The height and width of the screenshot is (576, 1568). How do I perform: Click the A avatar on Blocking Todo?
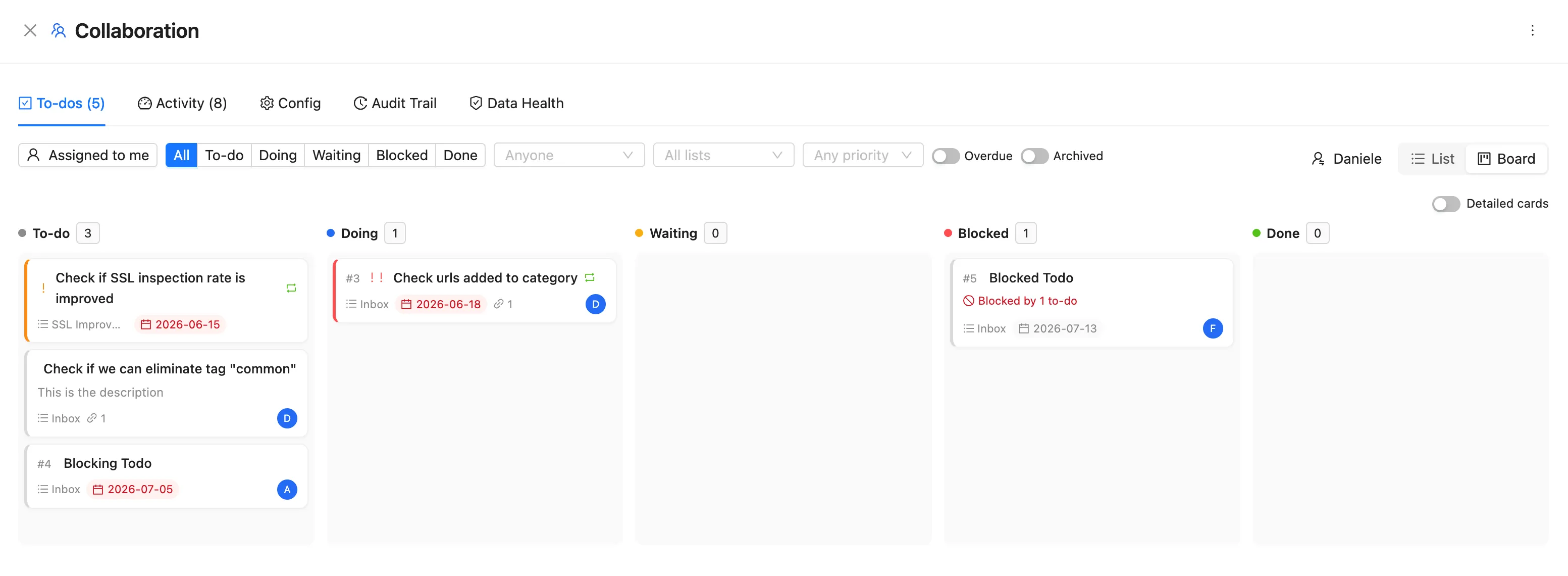[287, 490]
